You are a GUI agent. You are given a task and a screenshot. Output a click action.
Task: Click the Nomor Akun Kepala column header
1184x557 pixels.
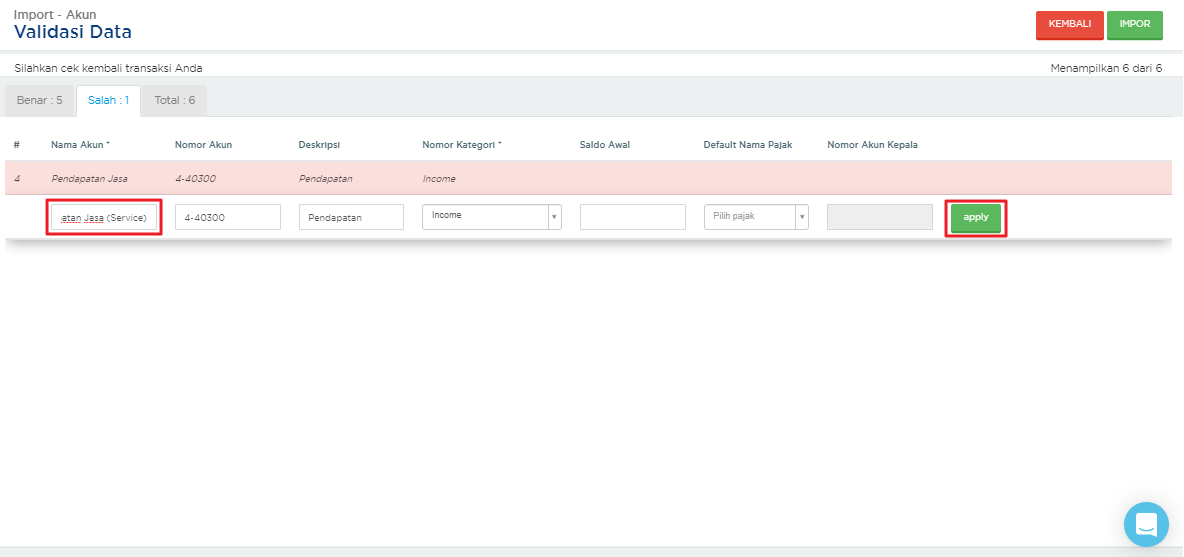click(x=872, y=145)
